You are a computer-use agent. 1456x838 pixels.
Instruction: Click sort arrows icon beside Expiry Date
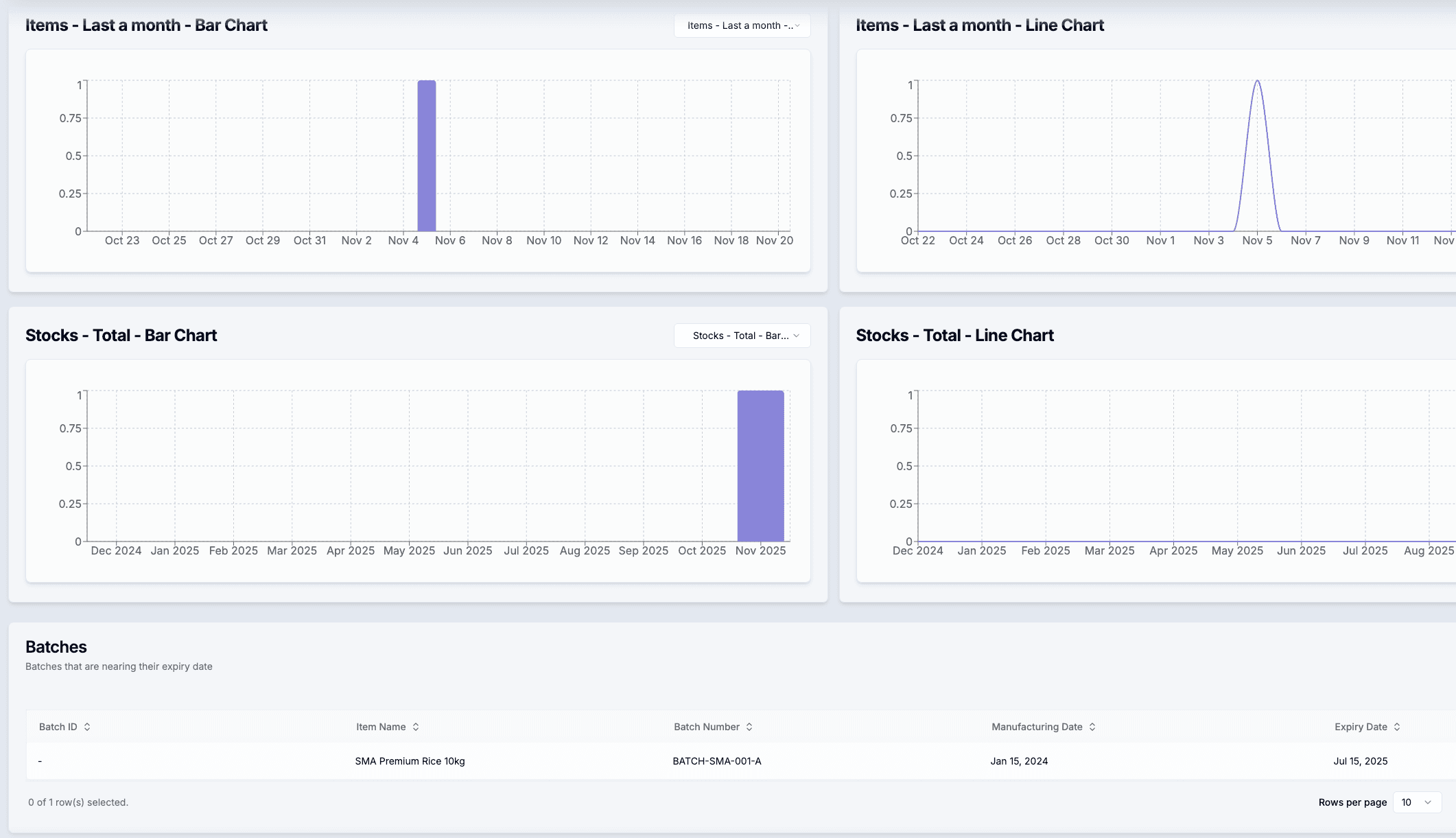point(1397,727)
